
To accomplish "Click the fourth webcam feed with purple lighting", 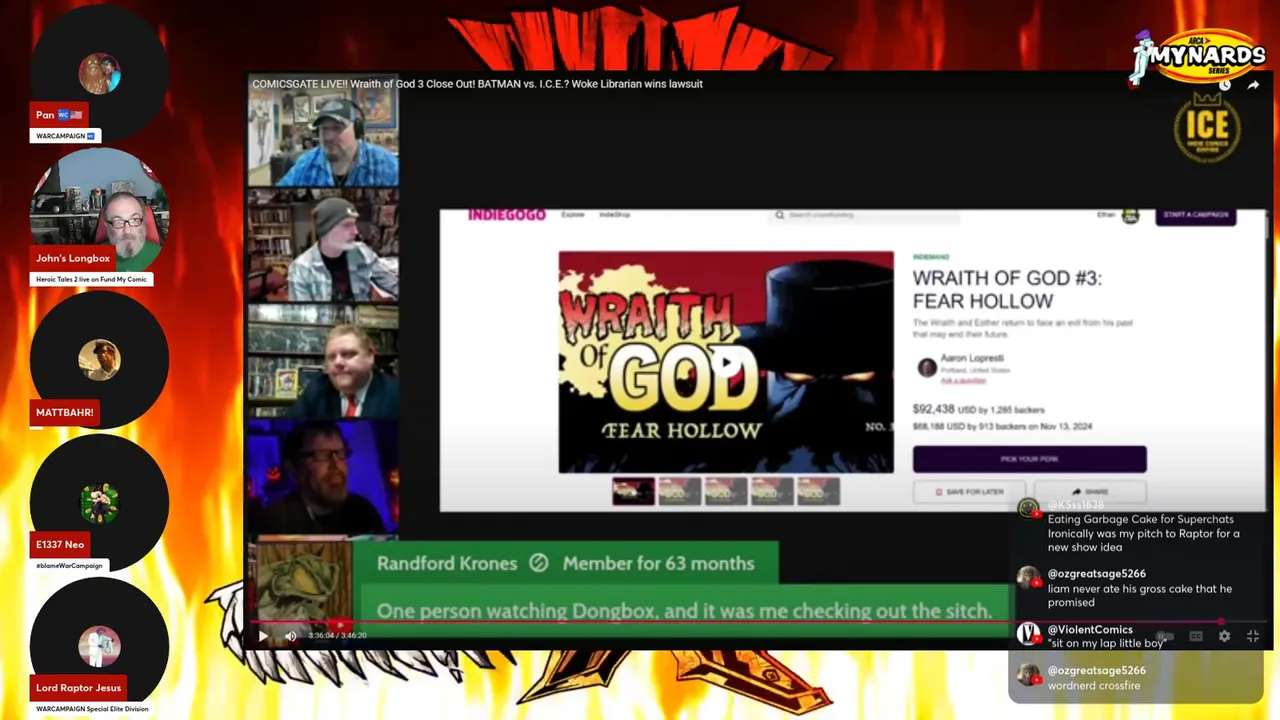I will click(323, 476).
